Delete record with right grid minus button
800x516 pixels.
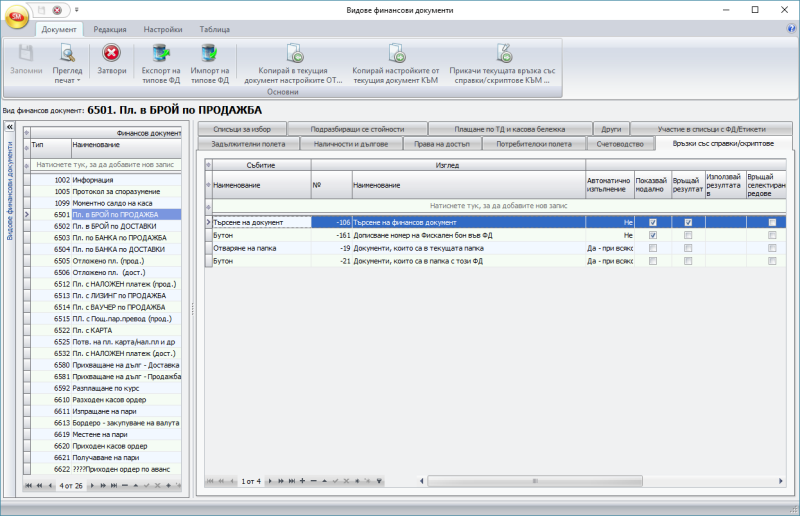tap(313, 481)
